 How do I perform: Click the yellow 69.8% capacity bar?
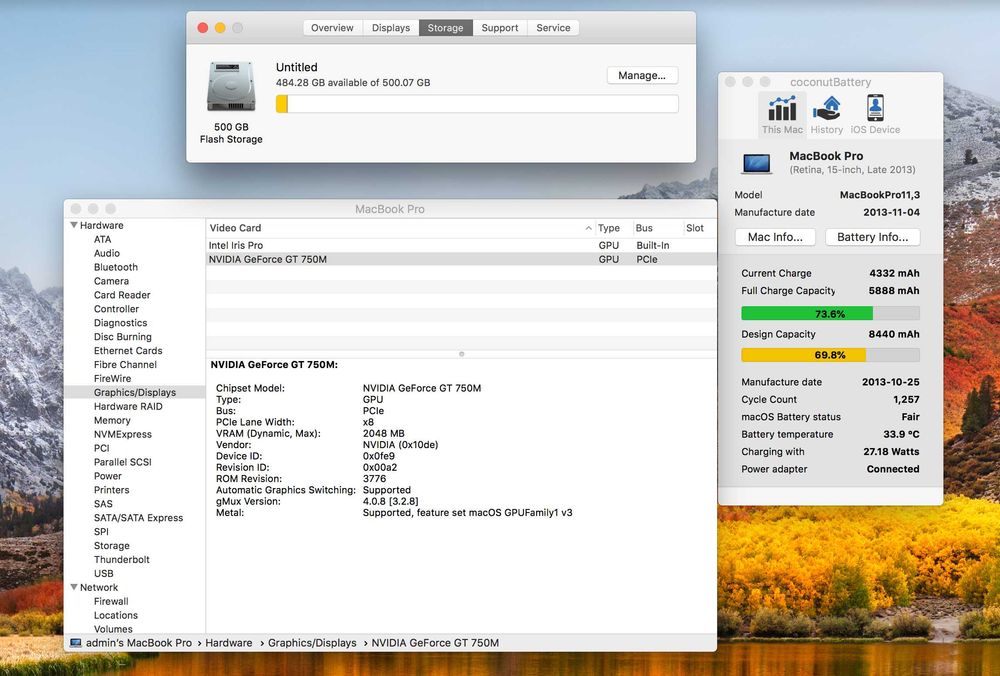click(830, 355)
